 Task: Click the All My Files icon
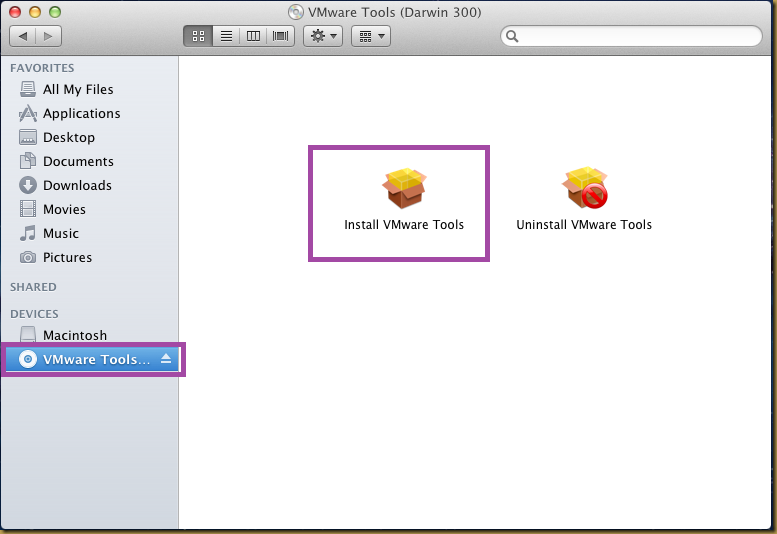pos(28,89)
